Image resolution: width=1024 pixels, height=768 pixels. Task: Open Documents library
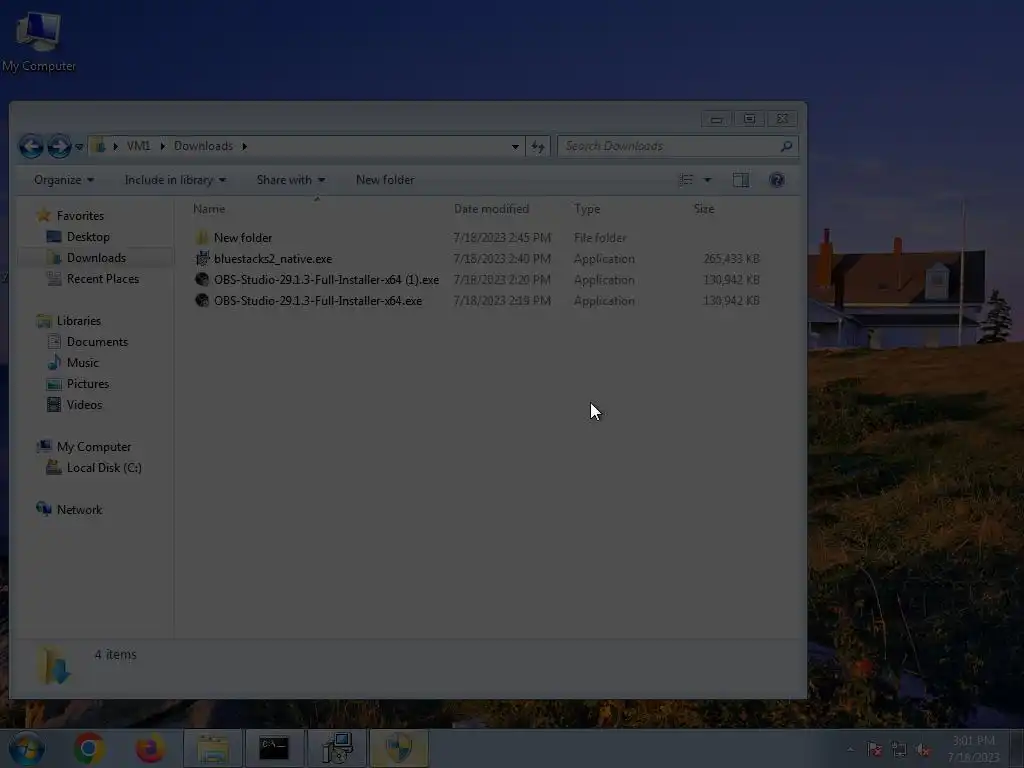pyautogui.click(x=97, y=342)
